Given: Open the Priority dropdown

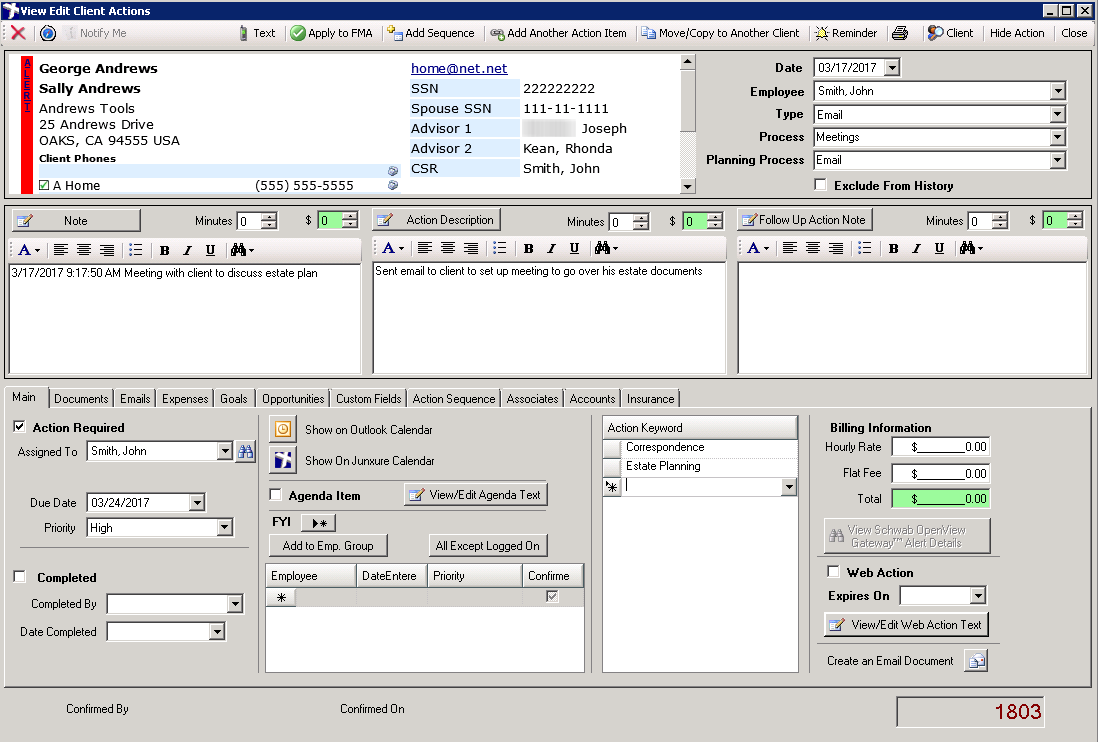Looking at the screenshot, I should pyautogui.click(x=224, y=528).
